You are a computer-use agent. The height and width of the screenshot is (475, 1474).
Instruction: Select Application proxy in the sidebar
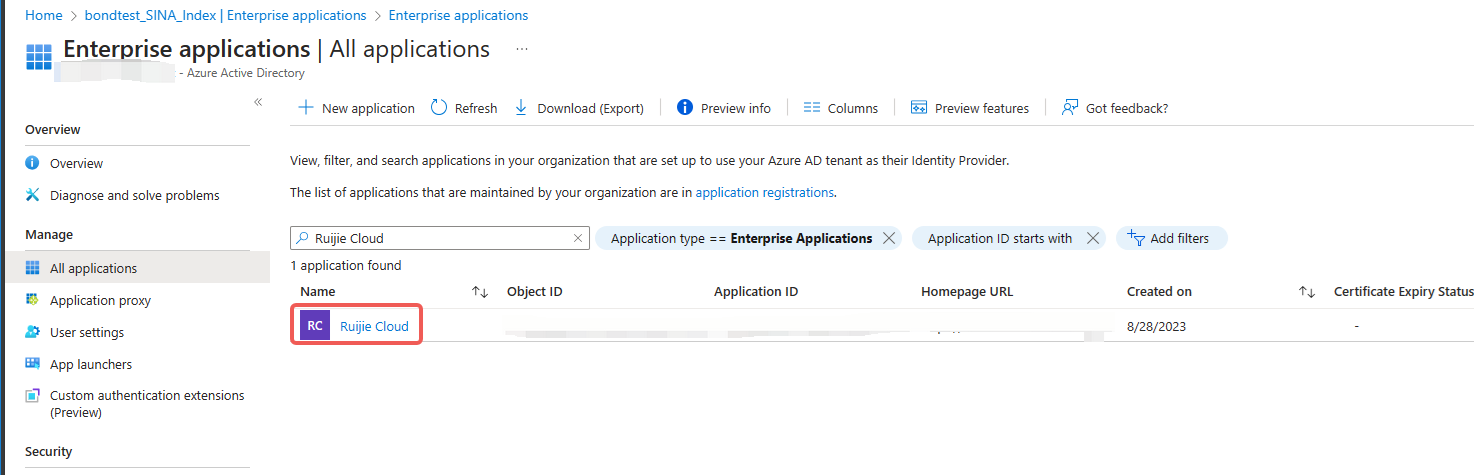(100, 300)
